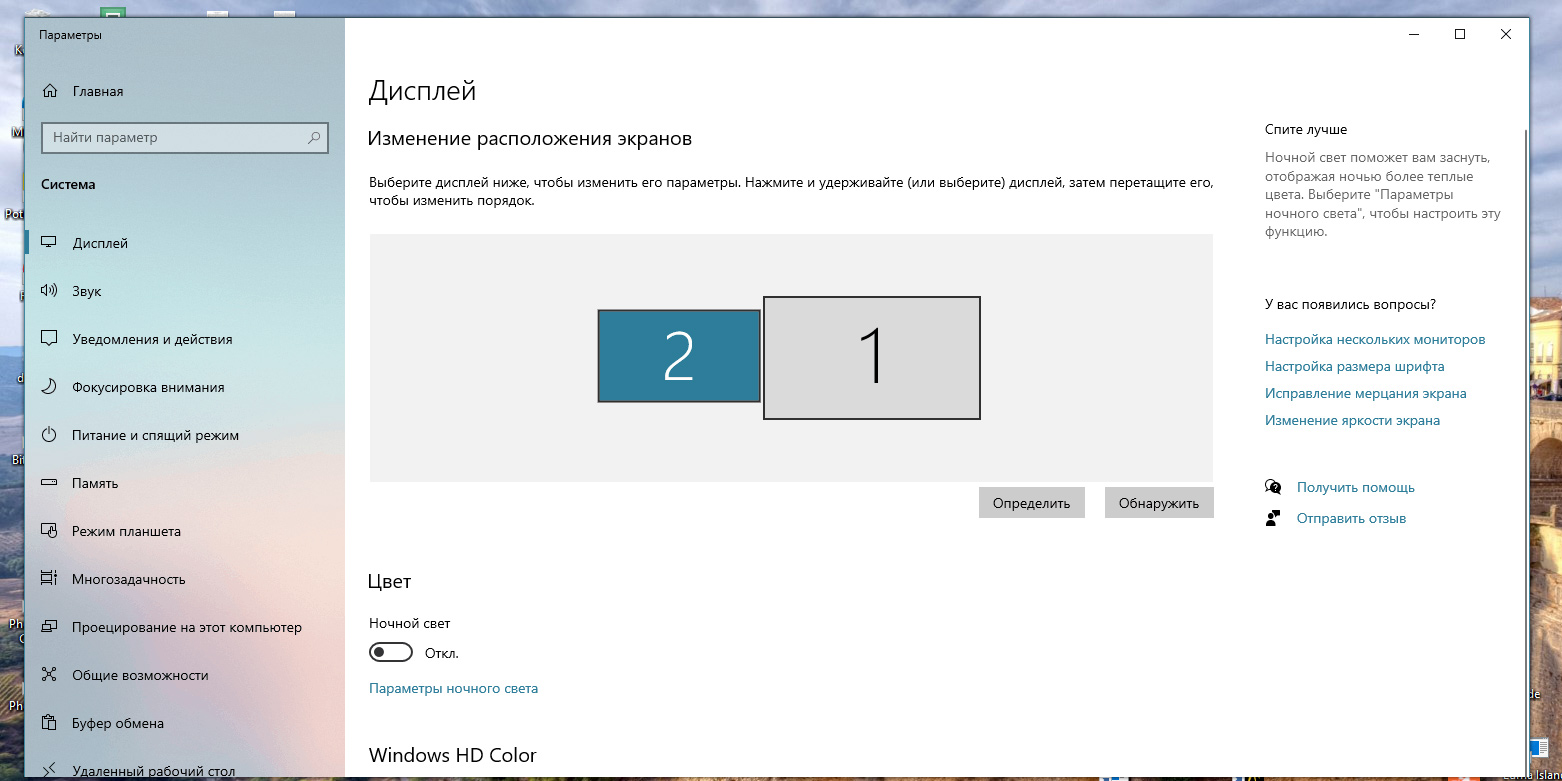This screenshot has width=1562, height=781.
Task: Open the Дисплей settings page
Action: pyautogui.click(x=185, y=243)
